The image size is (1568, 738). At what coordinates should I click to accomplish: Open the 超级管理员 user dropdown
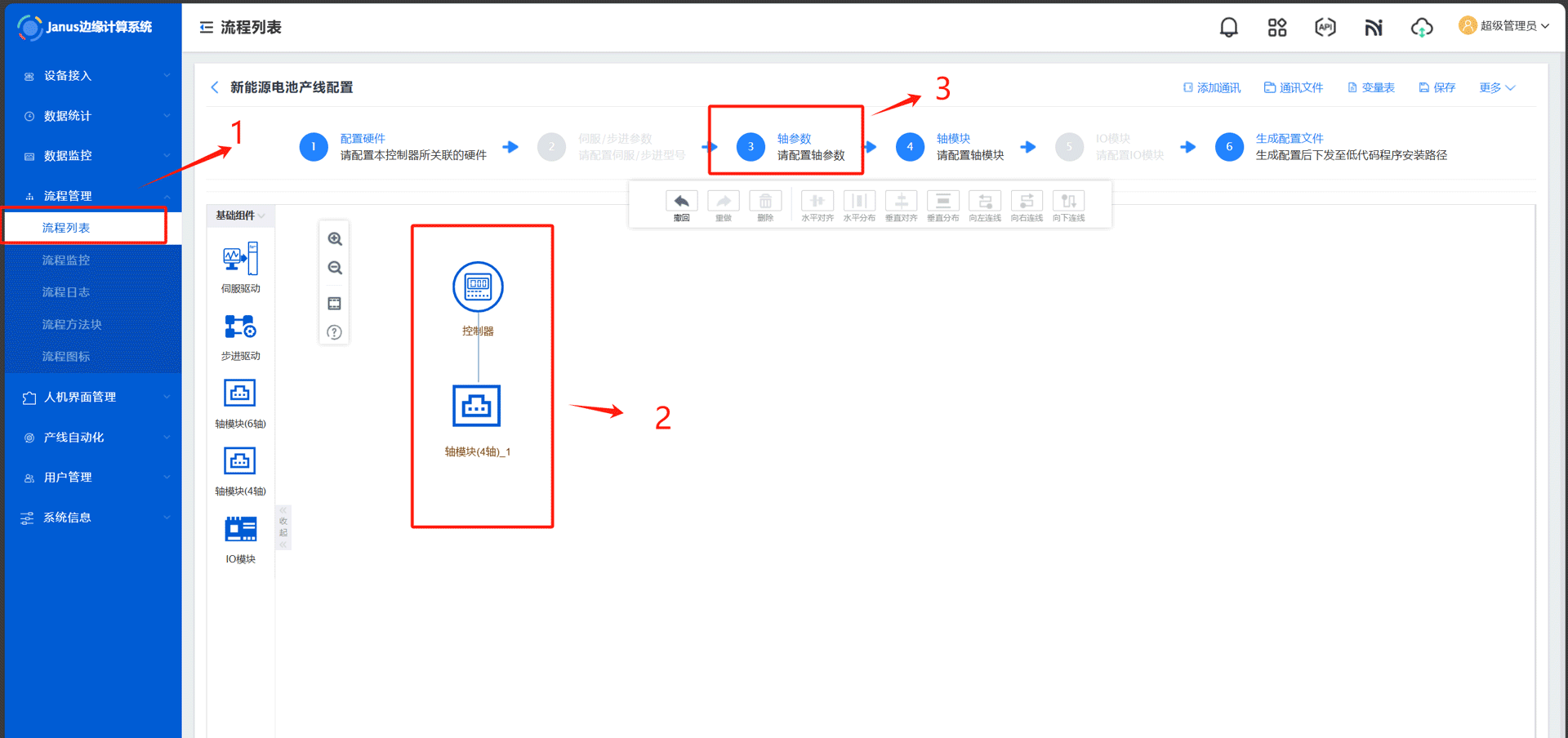click(x=1504, y=26)
